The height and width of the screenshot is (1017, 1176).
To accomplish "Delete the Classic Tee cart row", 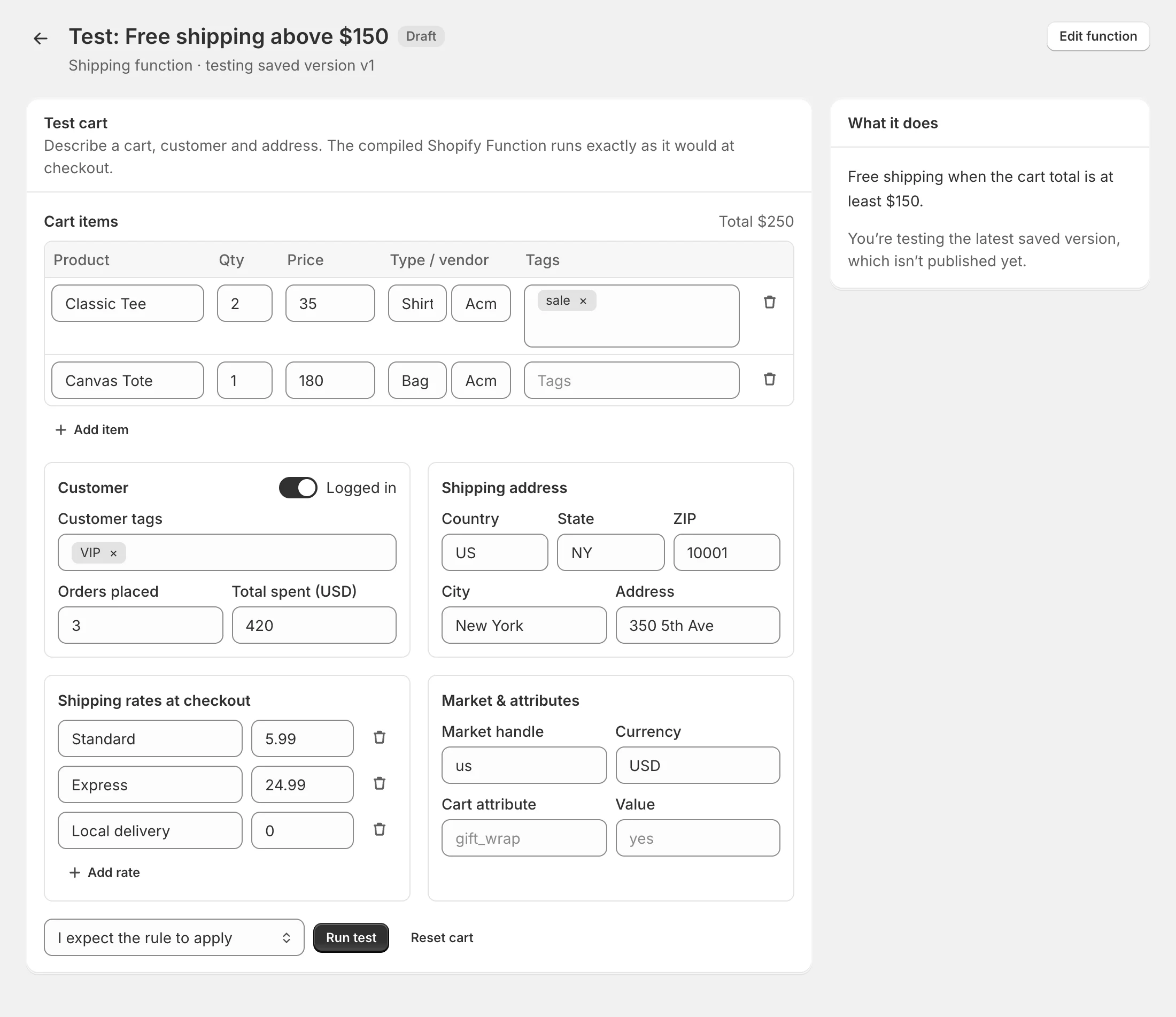I will (x=770, y=302).
